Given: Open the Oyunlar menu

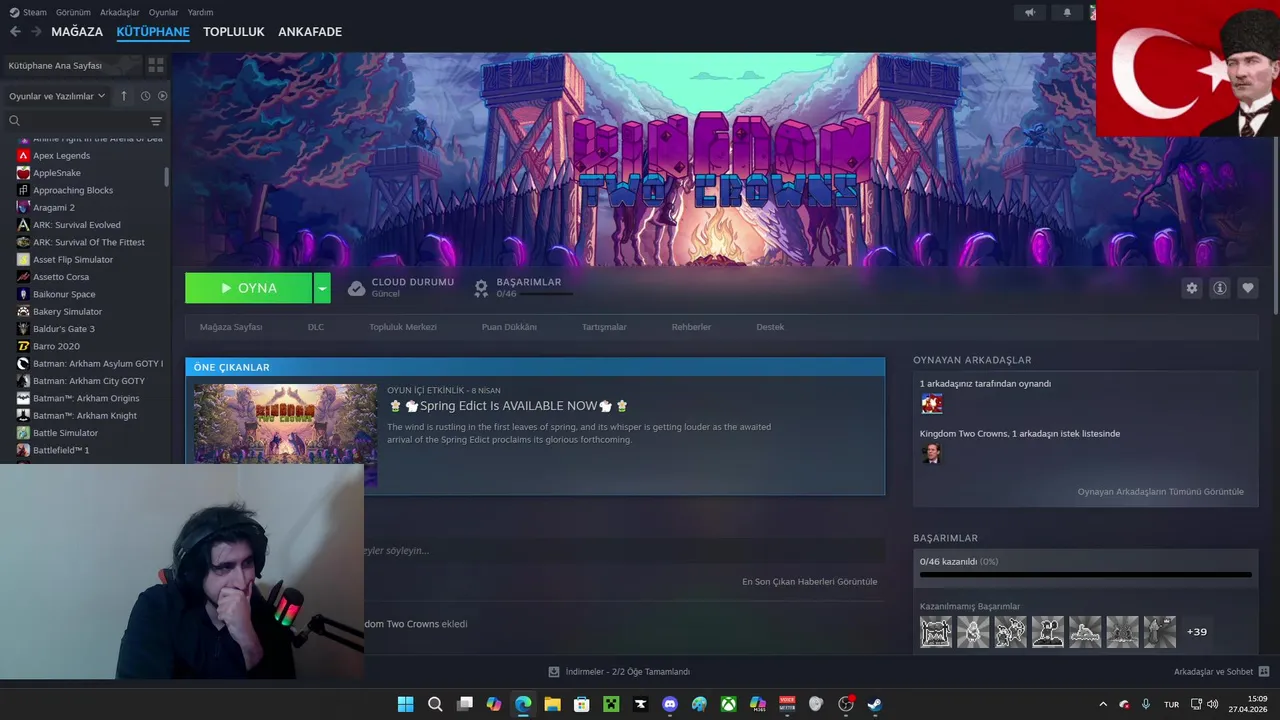Looking at the screenshot, I should pyautogui.click(x=164, y=12).
